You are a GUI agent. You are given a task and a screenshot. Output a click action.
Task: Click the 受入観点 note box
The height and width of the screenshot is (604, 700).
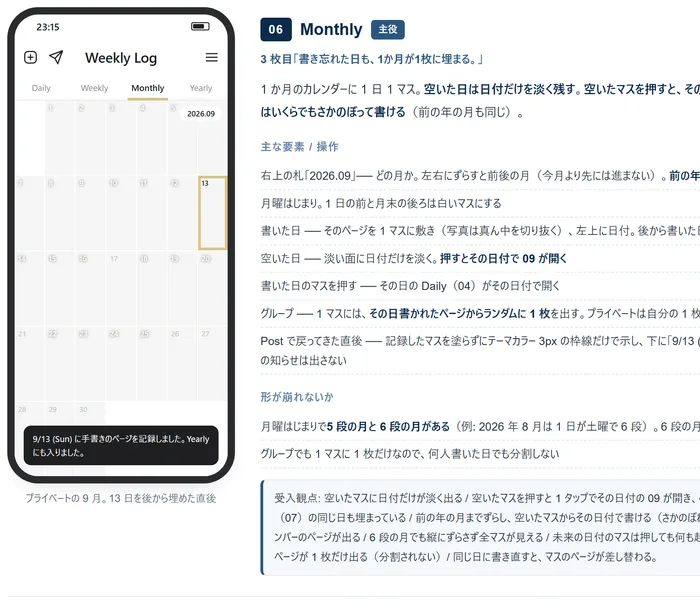point(480,528)
